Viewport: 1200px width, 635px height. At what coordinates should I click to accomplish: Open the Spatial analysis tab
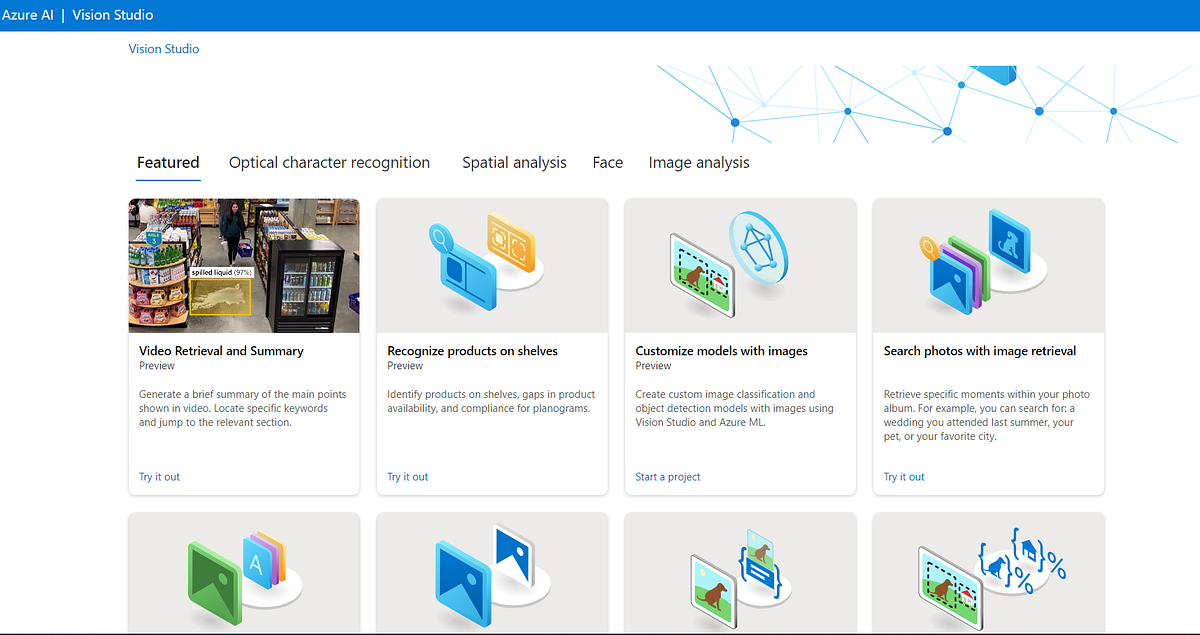(514, 162)
